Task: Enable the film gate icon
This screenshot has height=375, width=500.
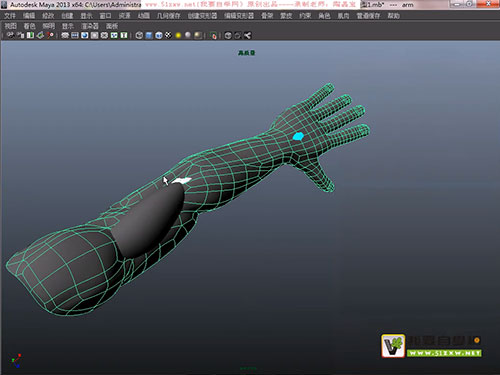Action: coord(75,35)
